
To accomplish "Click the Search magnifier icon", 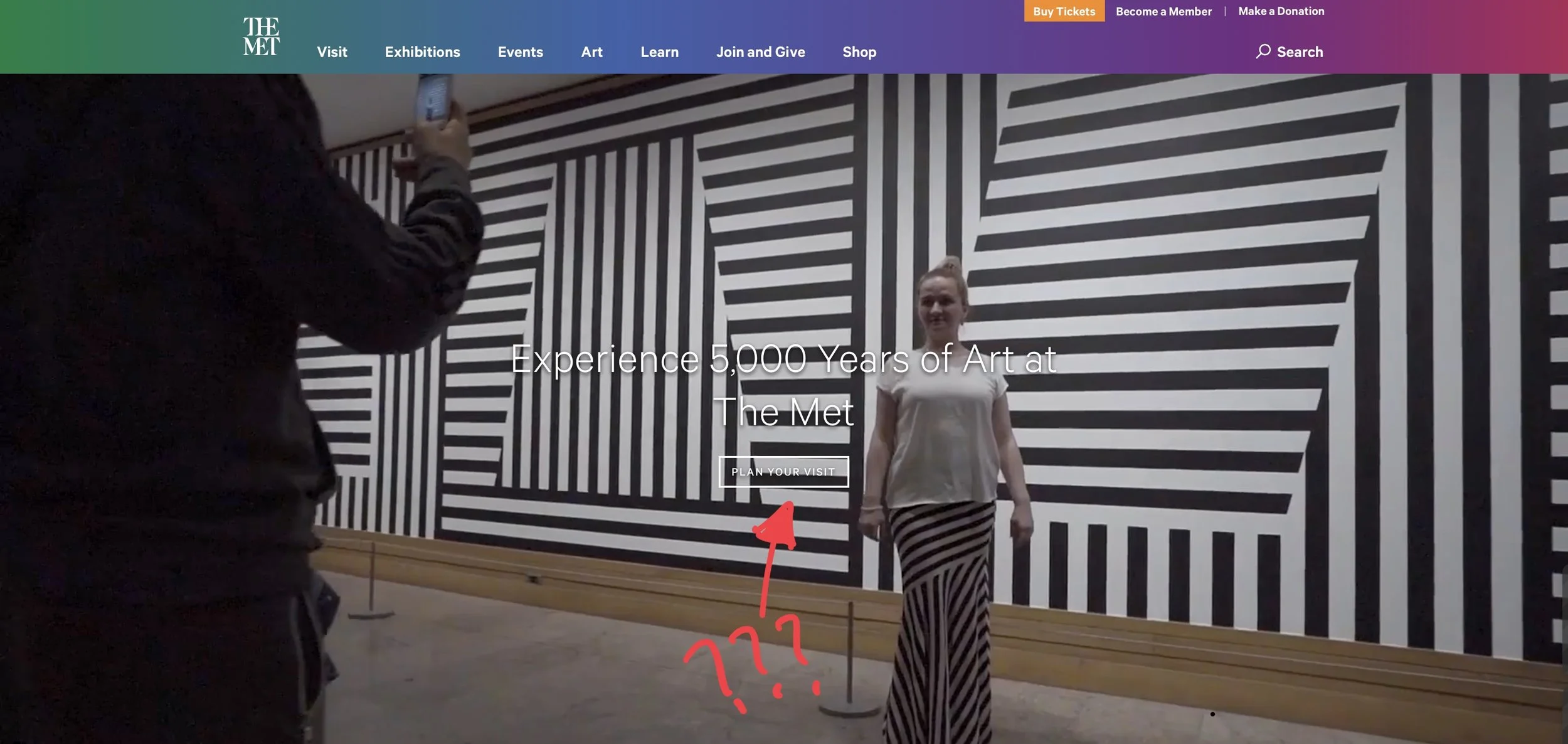I will click(1263, 51).
